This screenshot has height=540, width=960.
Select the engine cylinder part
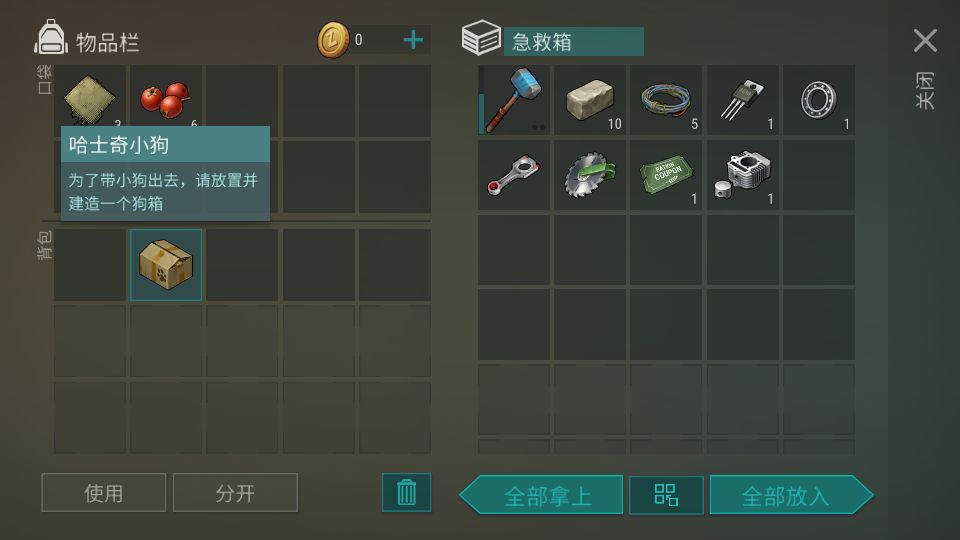click(x=743, y=175)
